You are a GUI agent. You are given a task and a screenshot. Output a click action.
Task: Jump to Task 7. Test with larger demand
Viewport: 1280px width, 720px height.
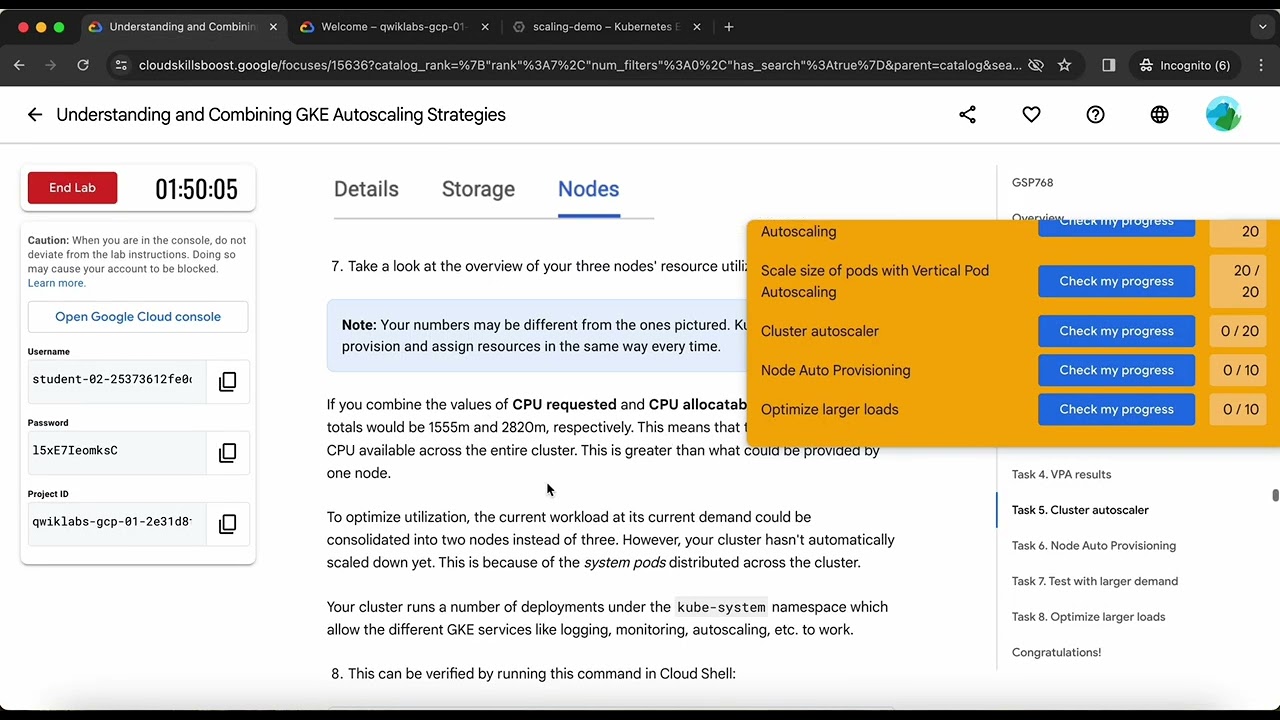1095,581
